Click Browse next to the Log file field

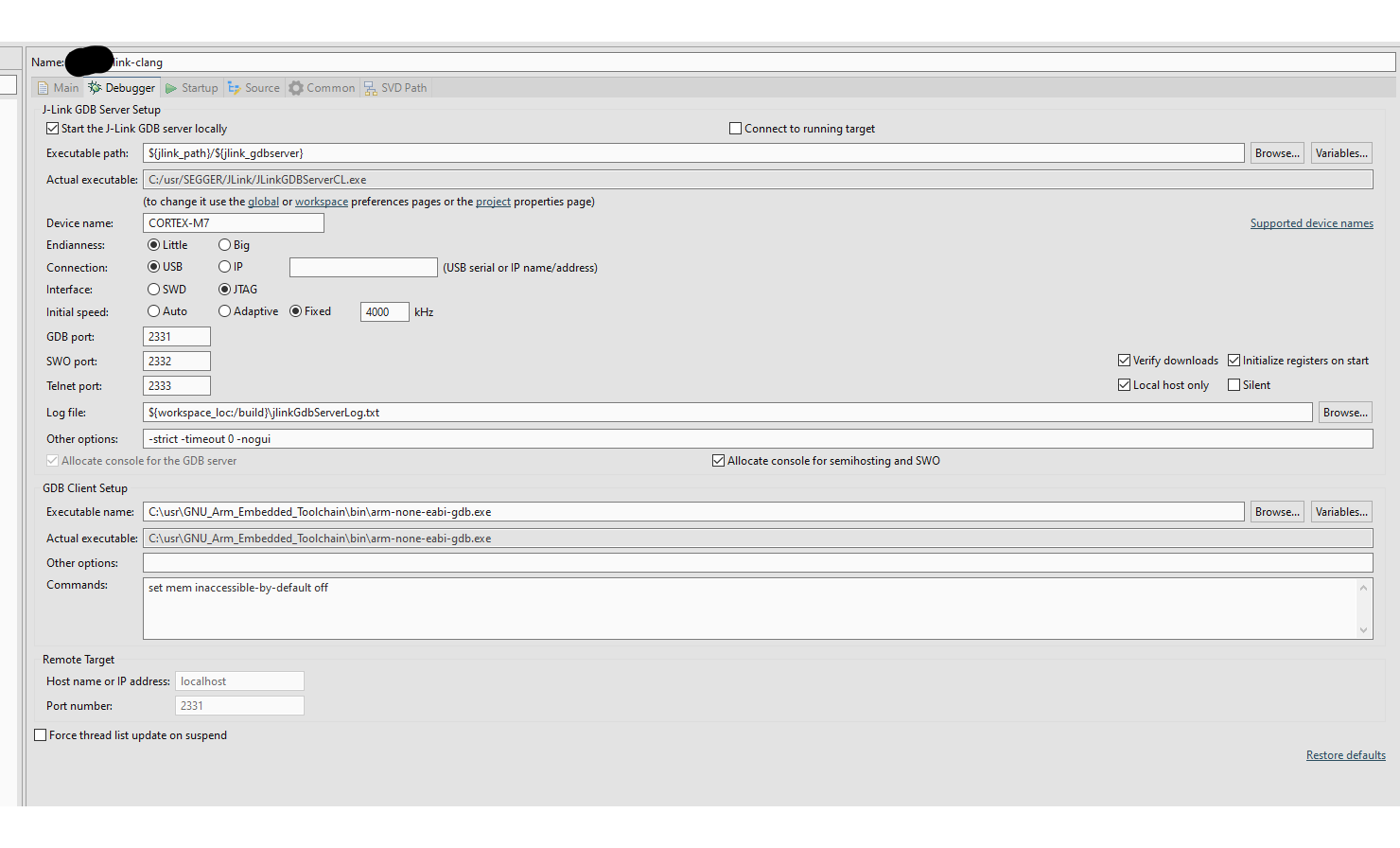(x=1344, y=412)
